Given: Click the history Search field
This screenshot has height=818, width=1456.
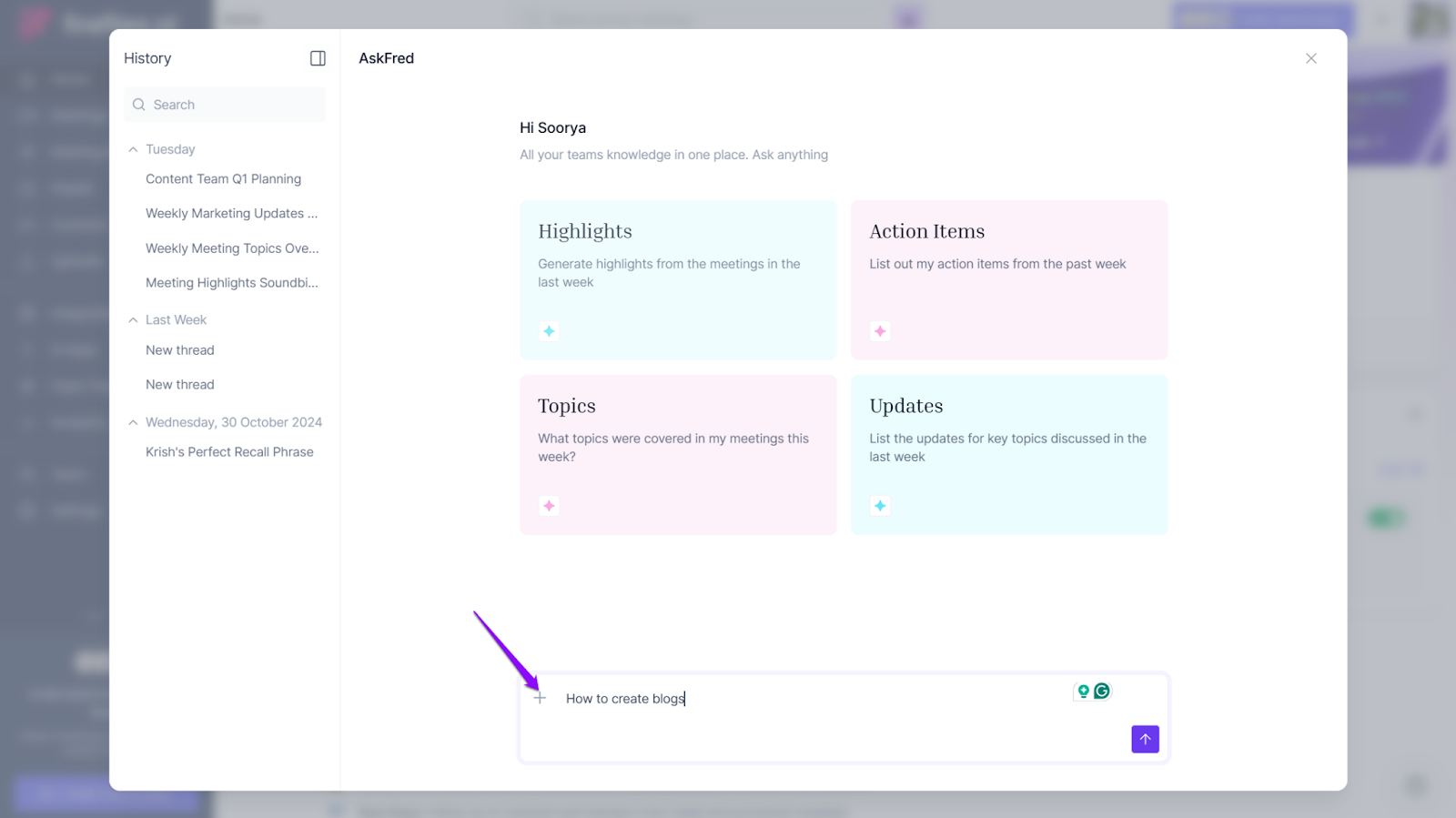Looking at the screenshot, I should (x=232, y=105).
